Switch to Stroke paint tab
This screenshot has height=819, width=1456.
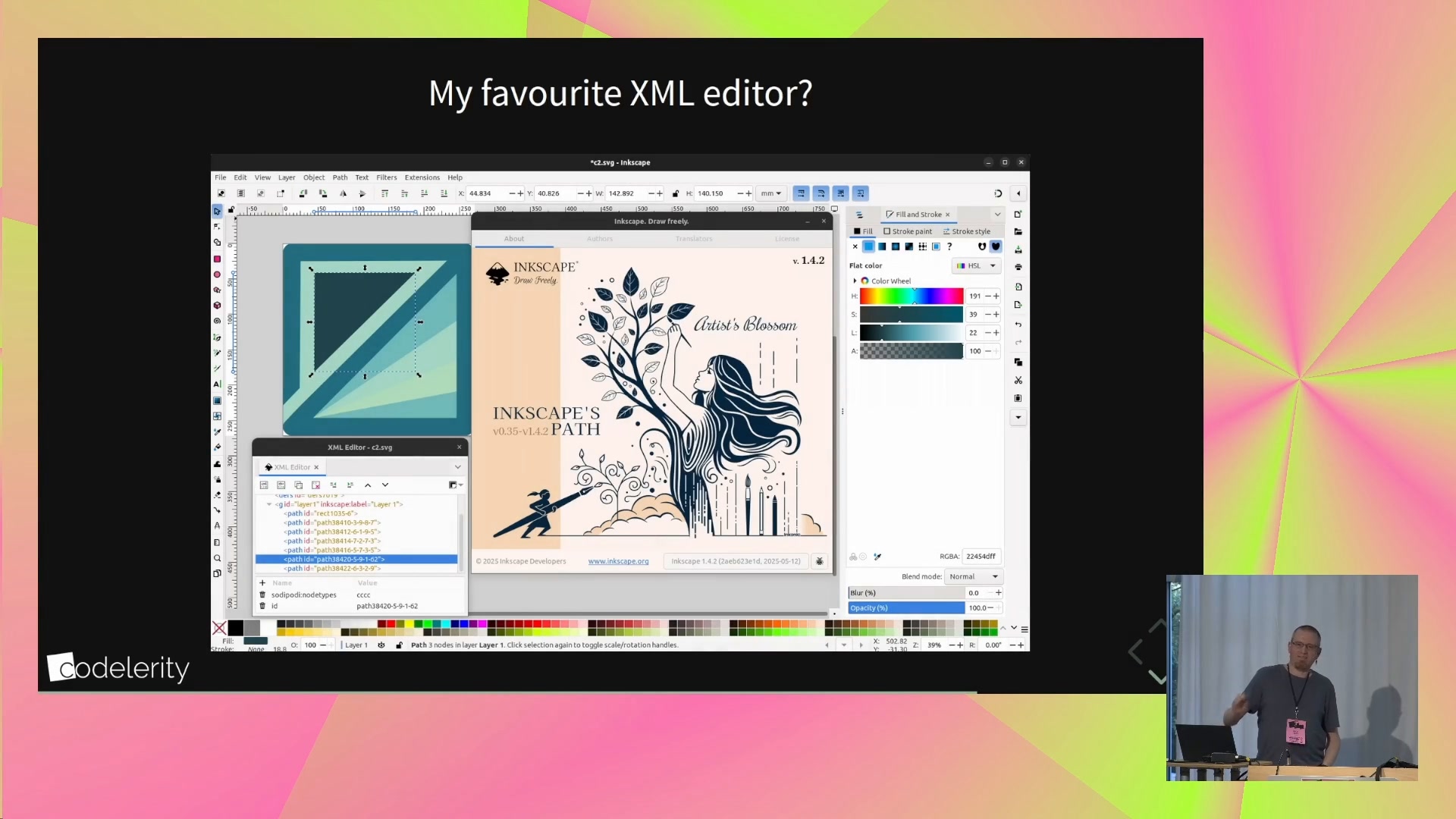tap(908, 231)
